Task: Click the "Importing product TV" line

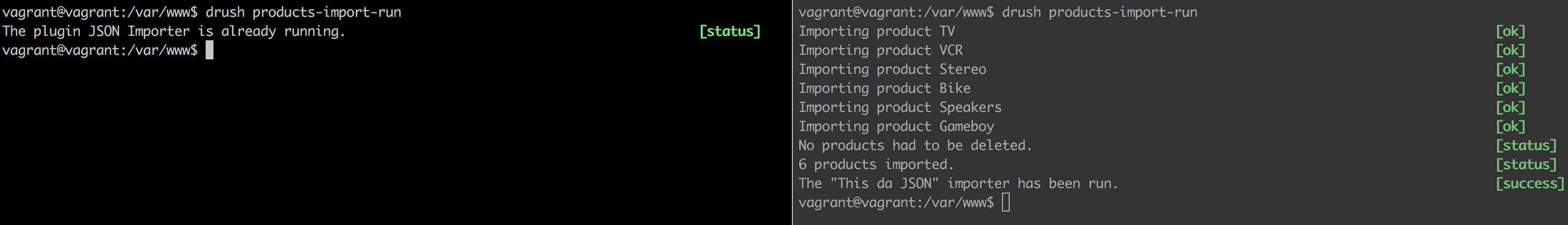Action: click(877, 31)
